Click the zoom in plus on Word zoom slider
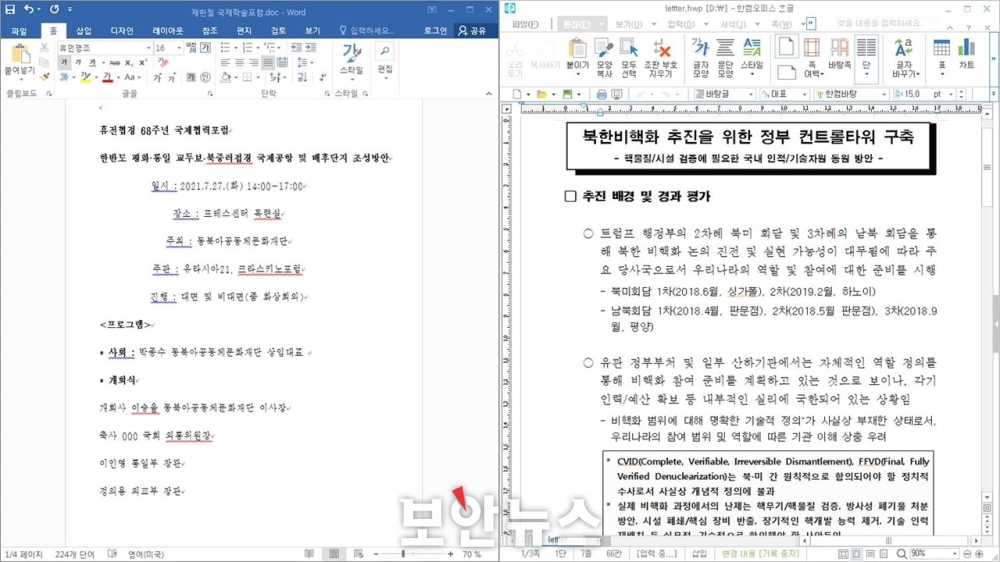Screen dimensions: 1000x562 point(450,554)
